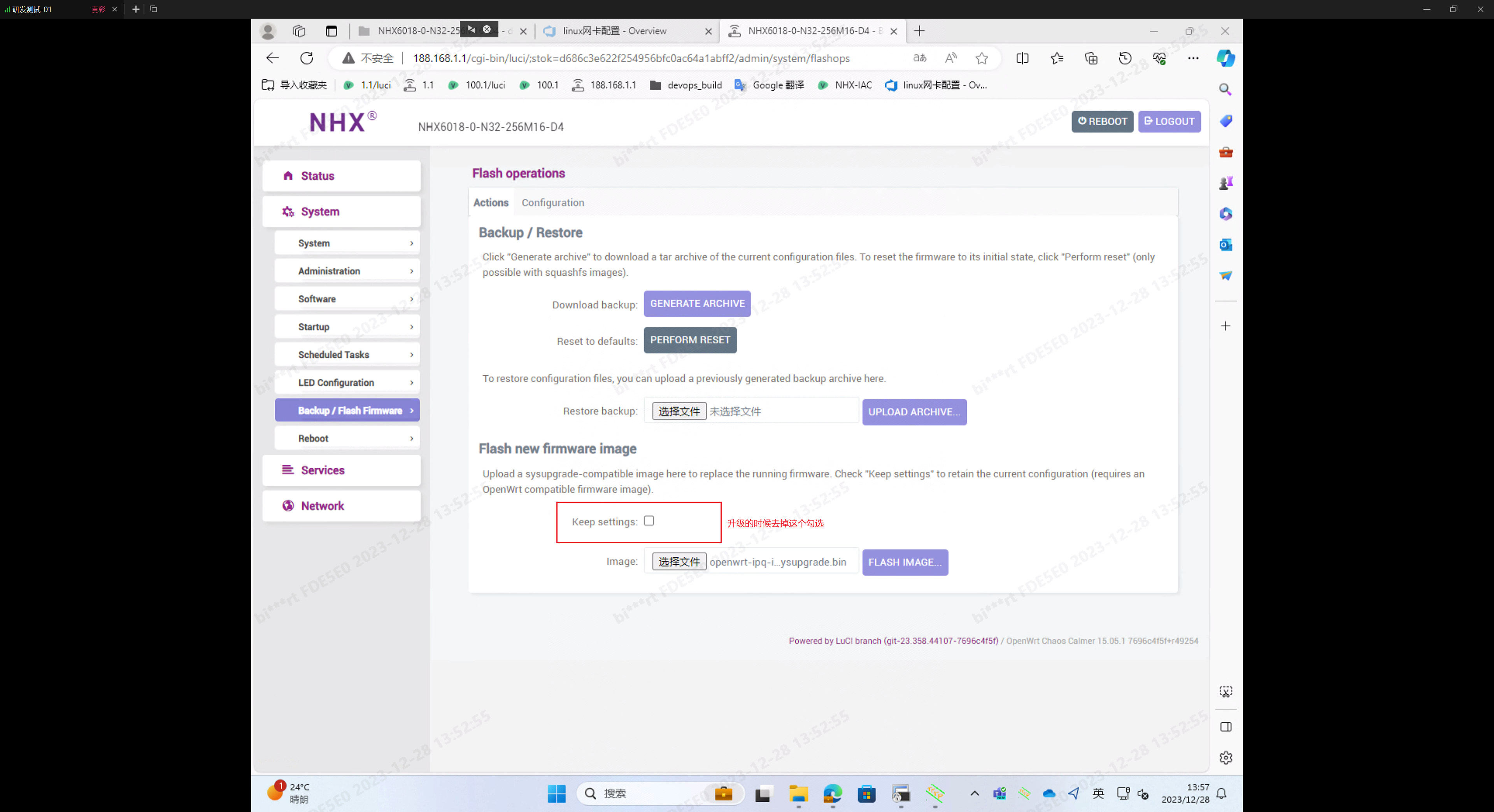Select the Status home icon in sidebar

288,176
